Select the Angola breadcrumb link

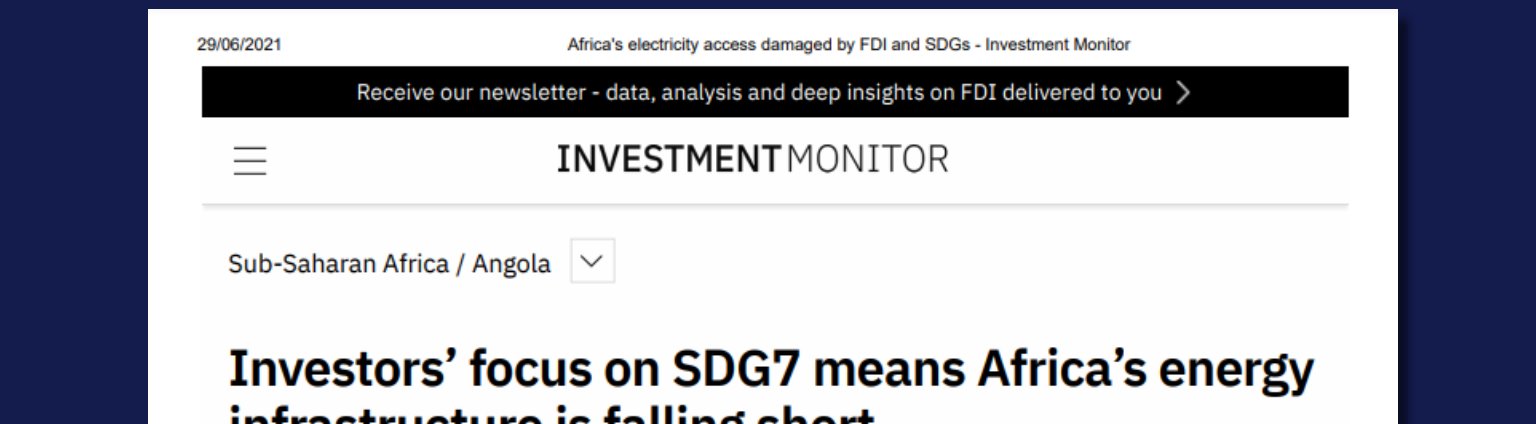(x=511, y=264)
